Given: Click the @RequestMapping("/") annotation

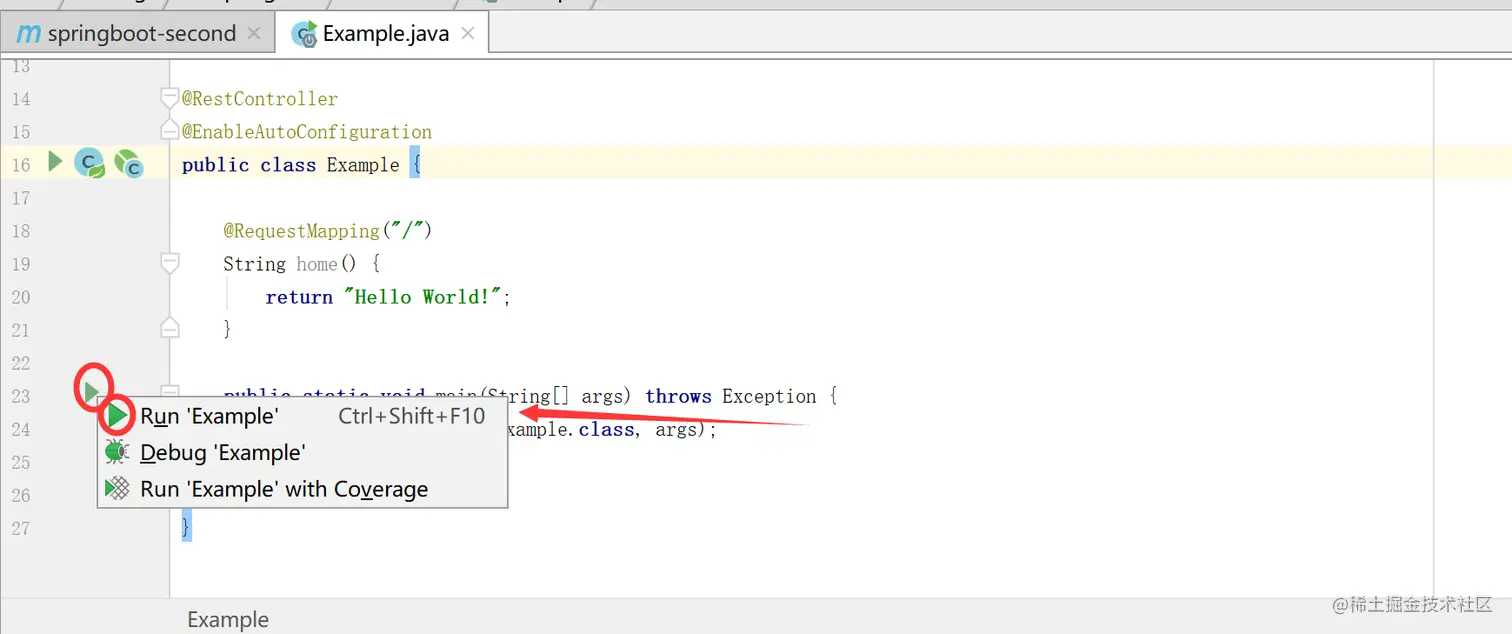Looking at the screenshot, I should pyautogui.click(x=327, y=231).
